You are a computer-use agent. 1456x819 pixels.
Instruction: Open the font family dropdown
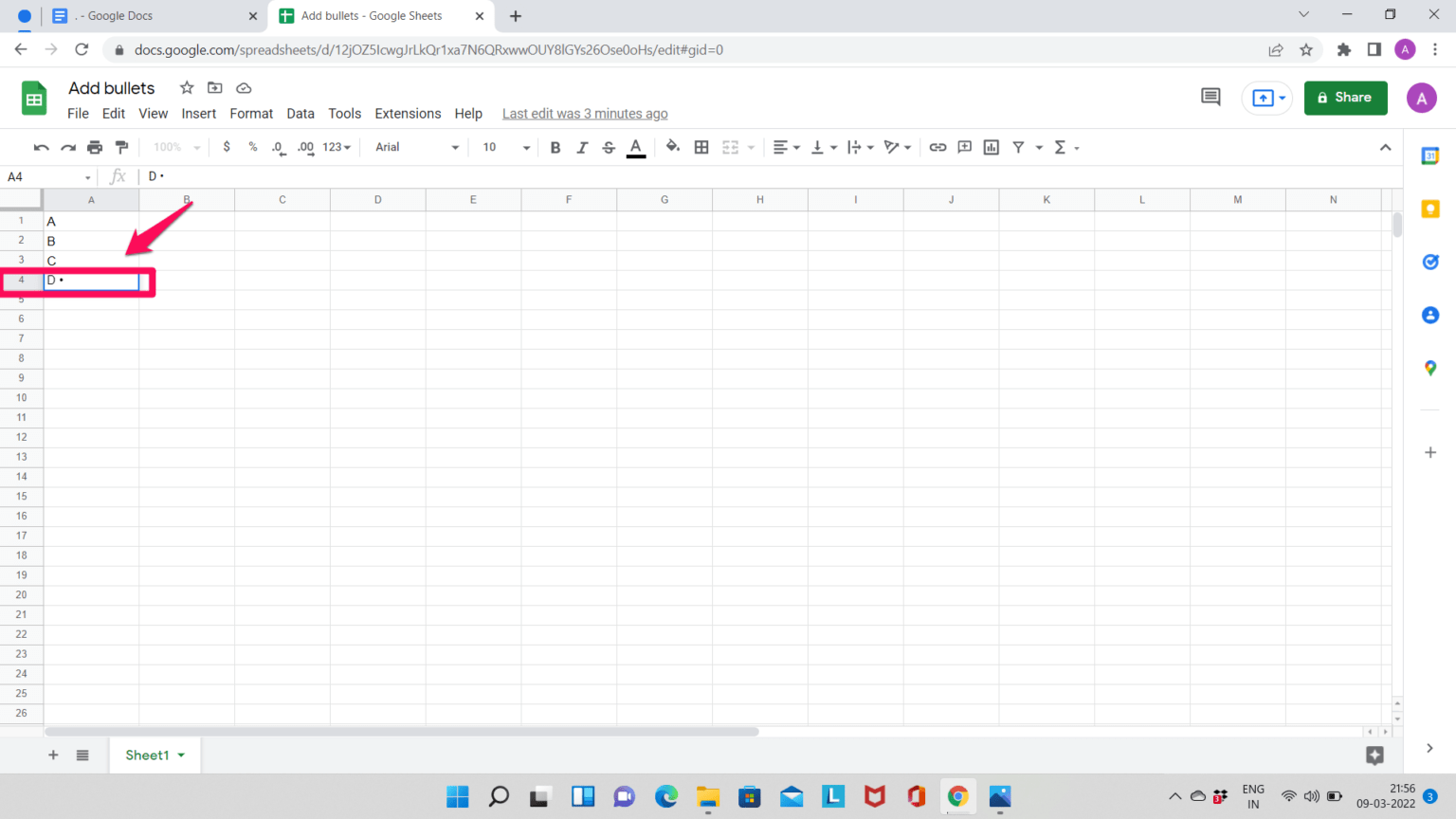[414, 147]
